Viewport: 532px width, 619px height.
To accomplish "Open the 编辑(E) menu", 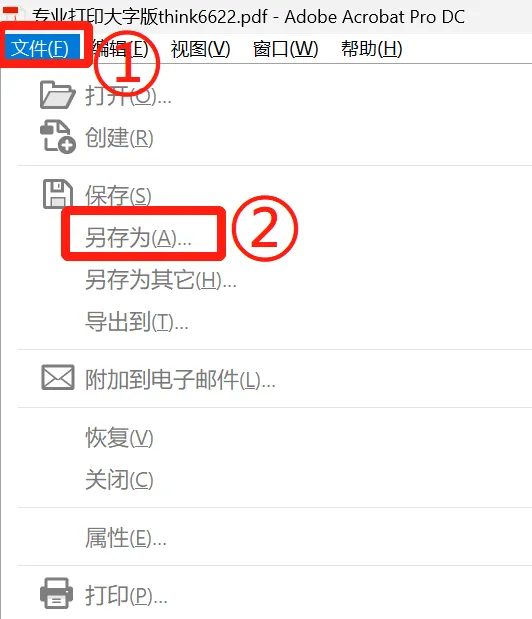I will coord(120,49).
